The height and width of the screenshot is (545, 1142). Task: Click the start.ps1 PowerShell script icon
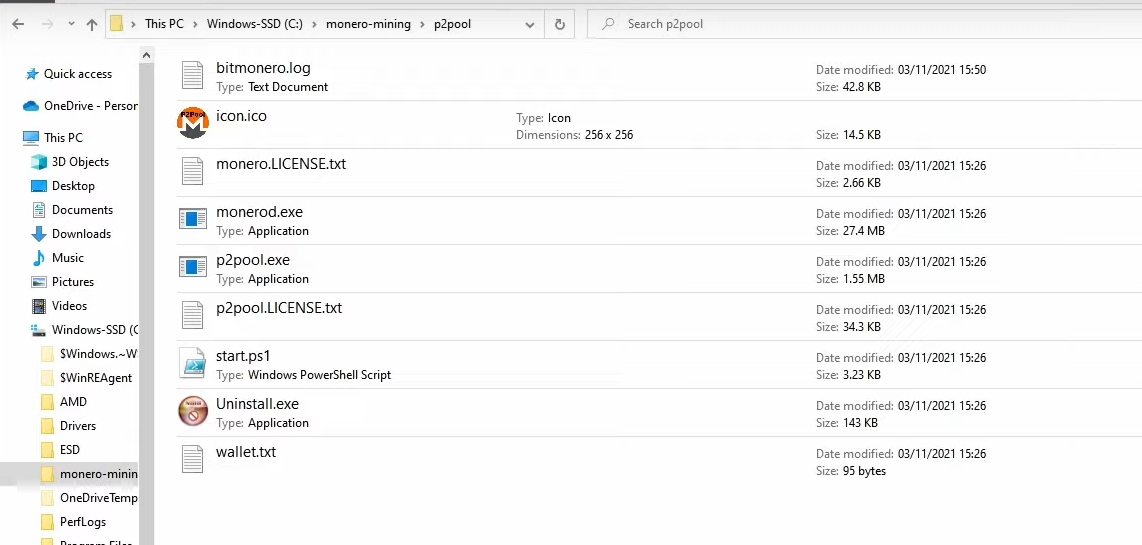(193, 364)
